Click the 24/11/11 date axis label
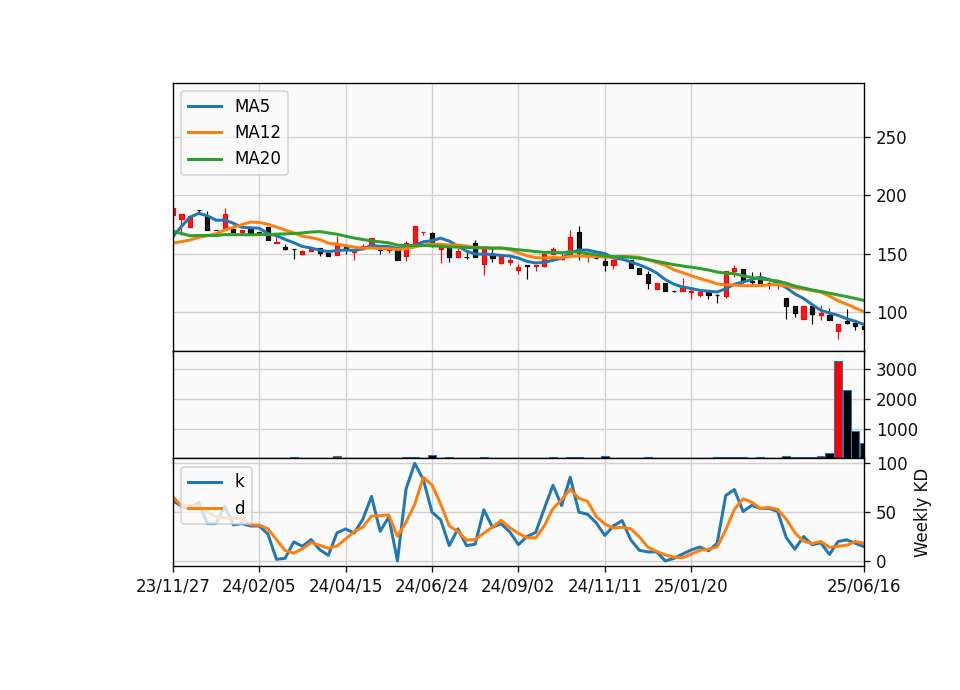 coord(604,586)
